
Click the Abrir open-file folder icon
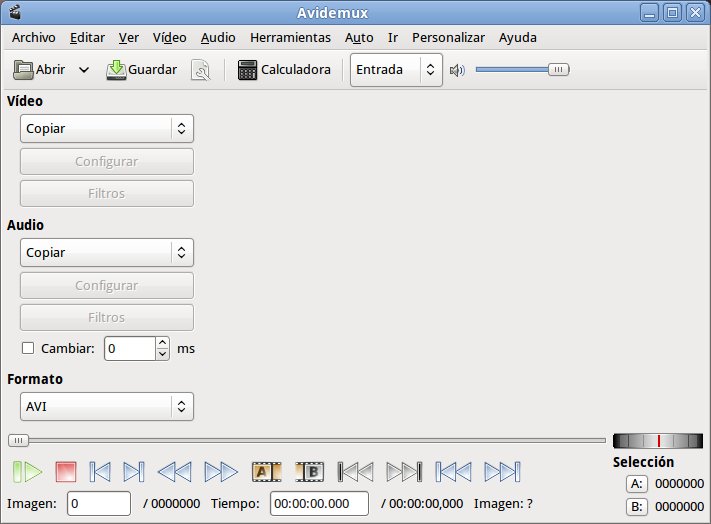point(23,70)
